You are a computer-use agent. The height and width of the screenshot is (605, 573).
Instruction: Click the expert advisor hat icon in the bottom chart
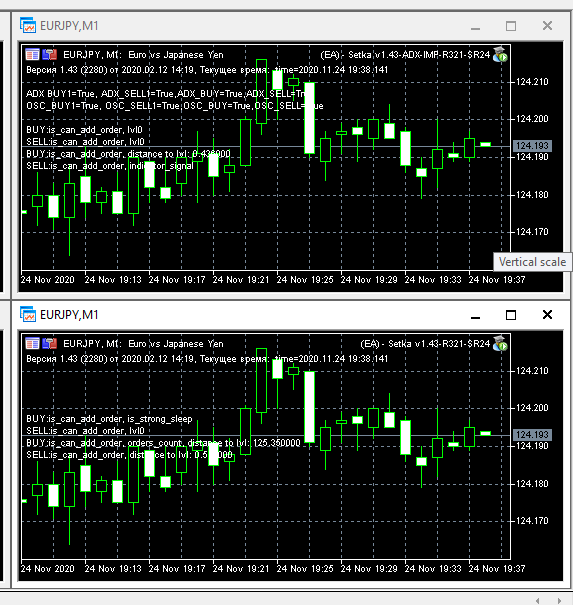click(500, 343)
